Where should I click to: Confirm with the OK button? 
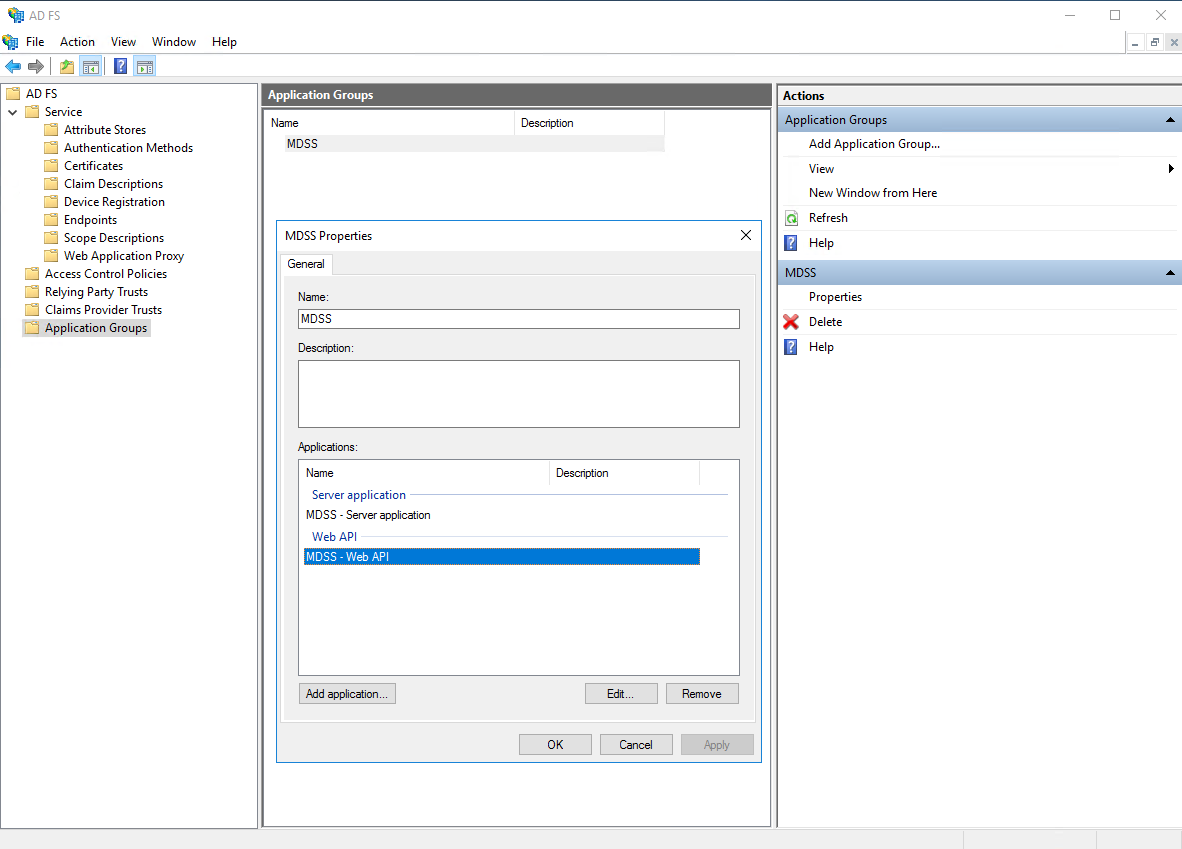click(x=556, y=745)
